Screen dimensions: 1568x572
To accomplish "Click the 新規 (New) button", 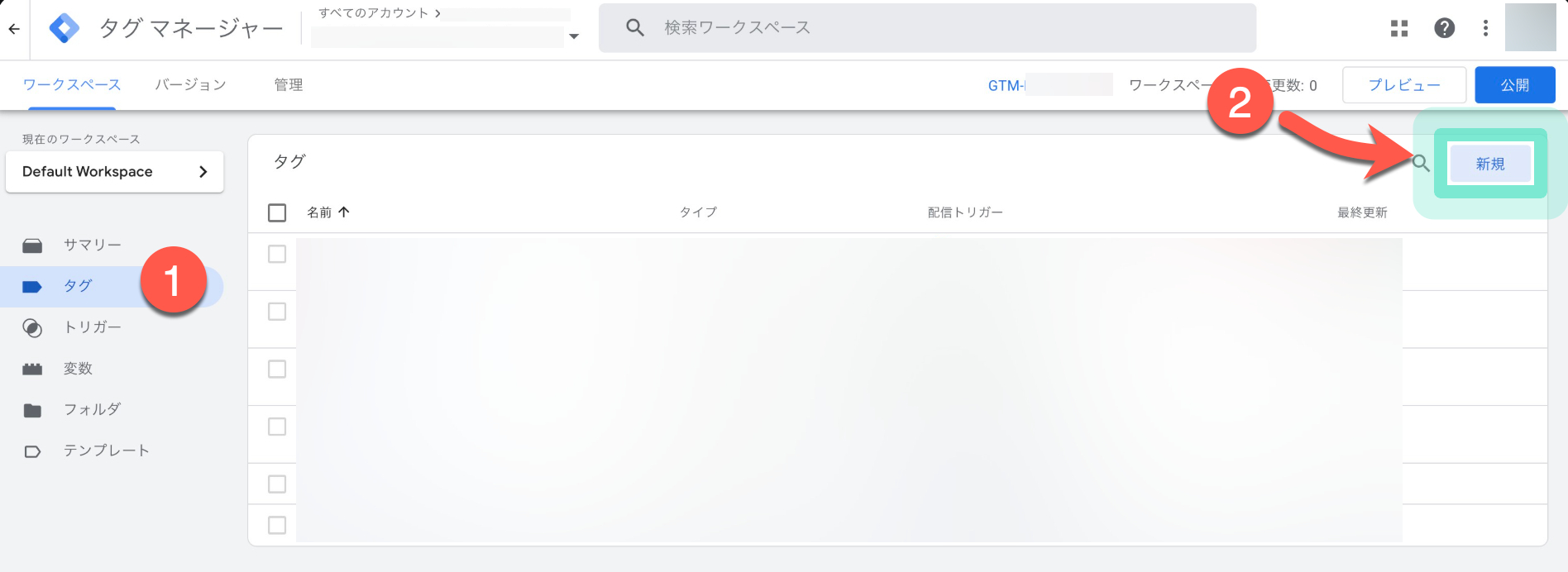I will coord(1489,163).
